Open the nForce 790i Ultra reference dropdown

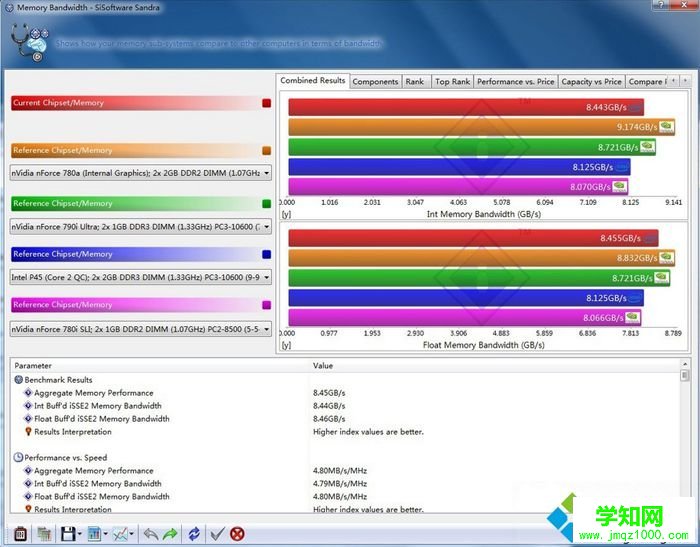click(x=141, y=226)
